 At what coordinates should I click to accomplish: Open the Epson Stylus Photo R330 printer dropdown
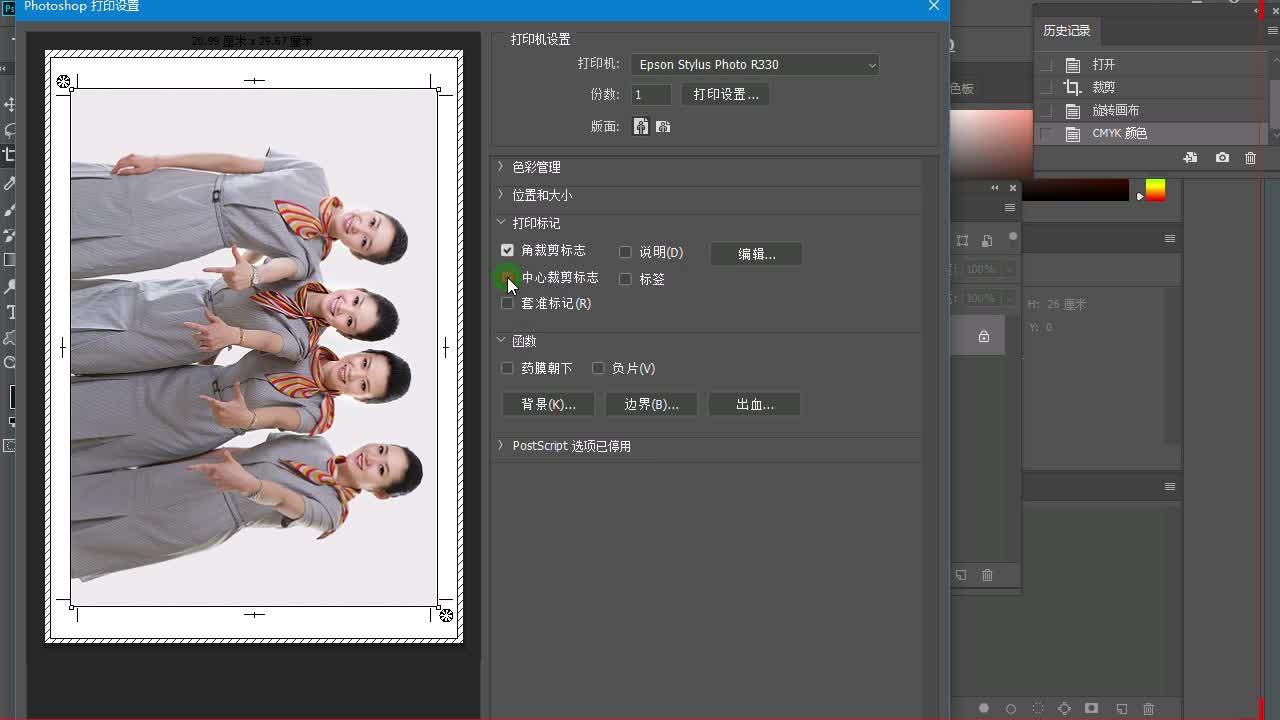point(755,64)
